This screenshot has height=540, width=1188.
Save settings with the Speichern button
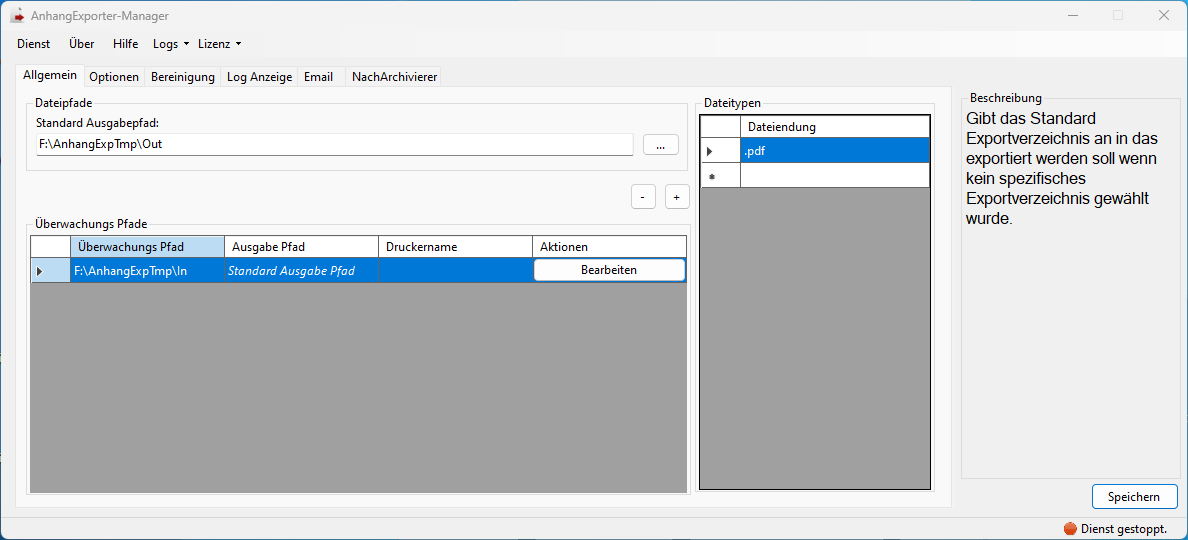point(1134,497)
